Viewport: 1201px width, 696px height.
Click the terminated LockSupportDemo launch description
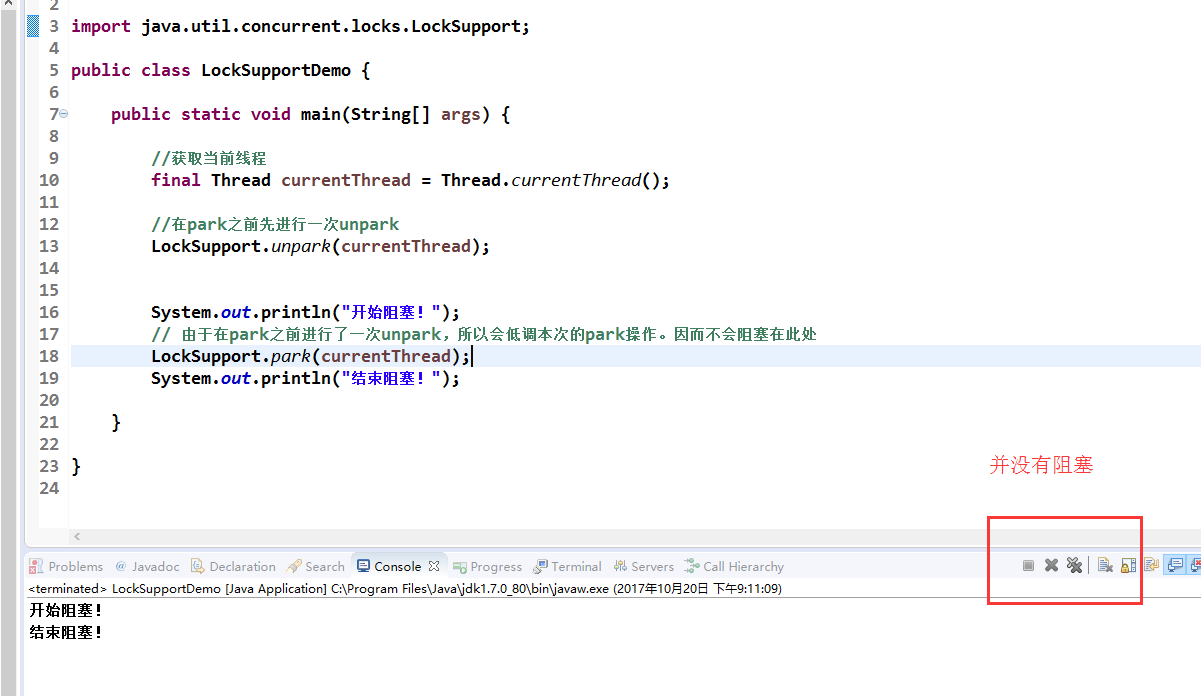[405, 589]
